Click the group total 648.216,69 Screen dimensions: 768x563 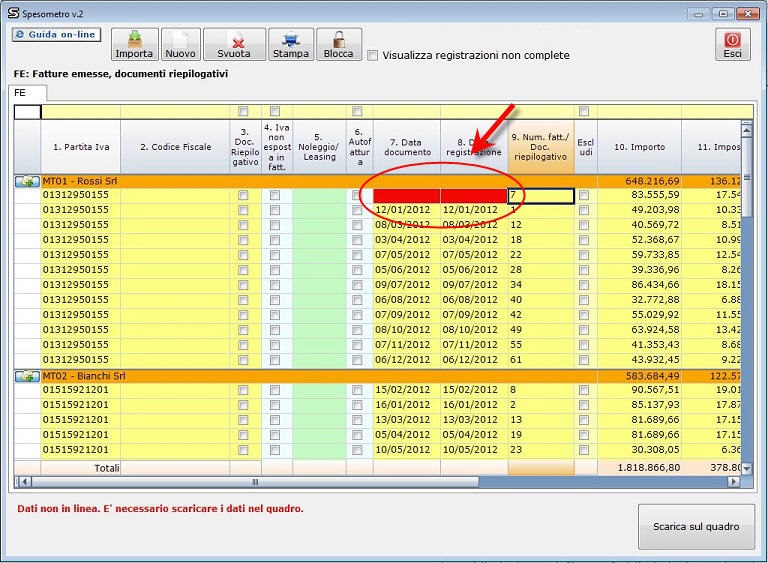click(x=652, y=181)
